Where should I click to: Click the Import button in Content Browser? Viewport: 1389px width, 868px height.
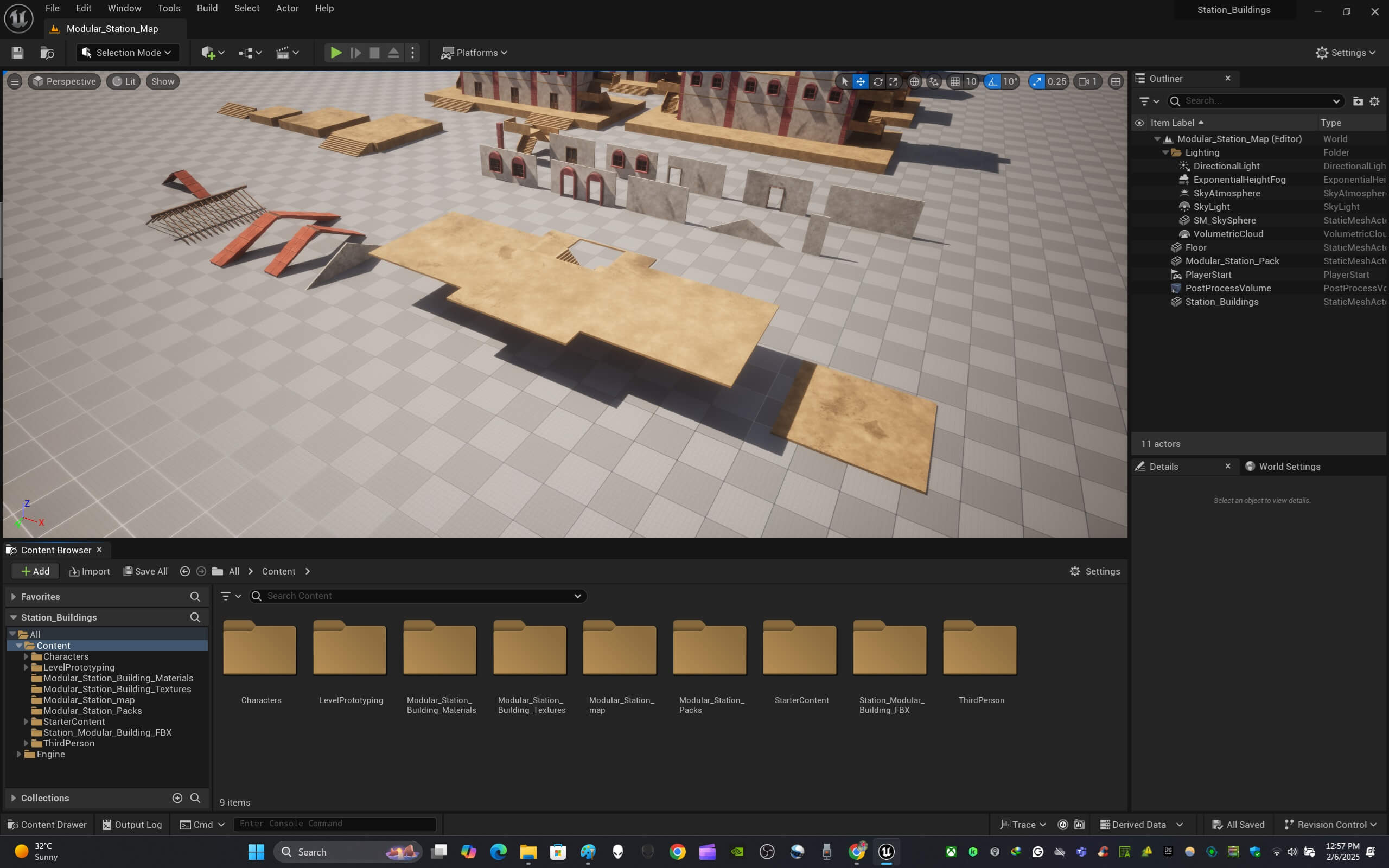coord(89,571)
